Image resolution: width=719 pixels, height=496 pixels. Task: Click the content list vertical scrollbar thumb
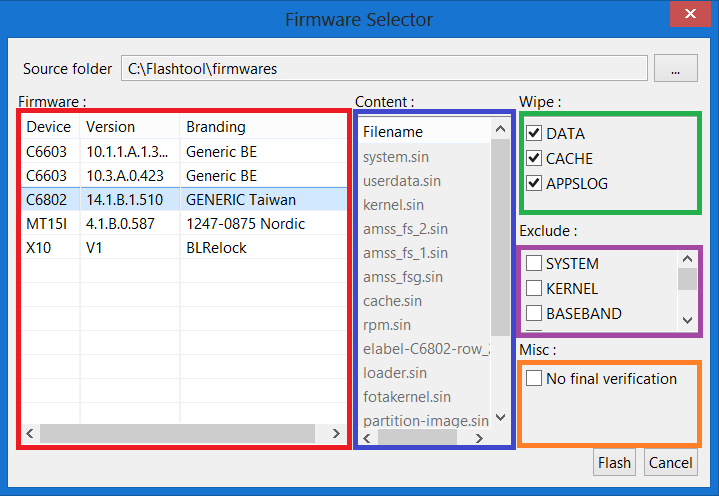[x=500, y=237]
